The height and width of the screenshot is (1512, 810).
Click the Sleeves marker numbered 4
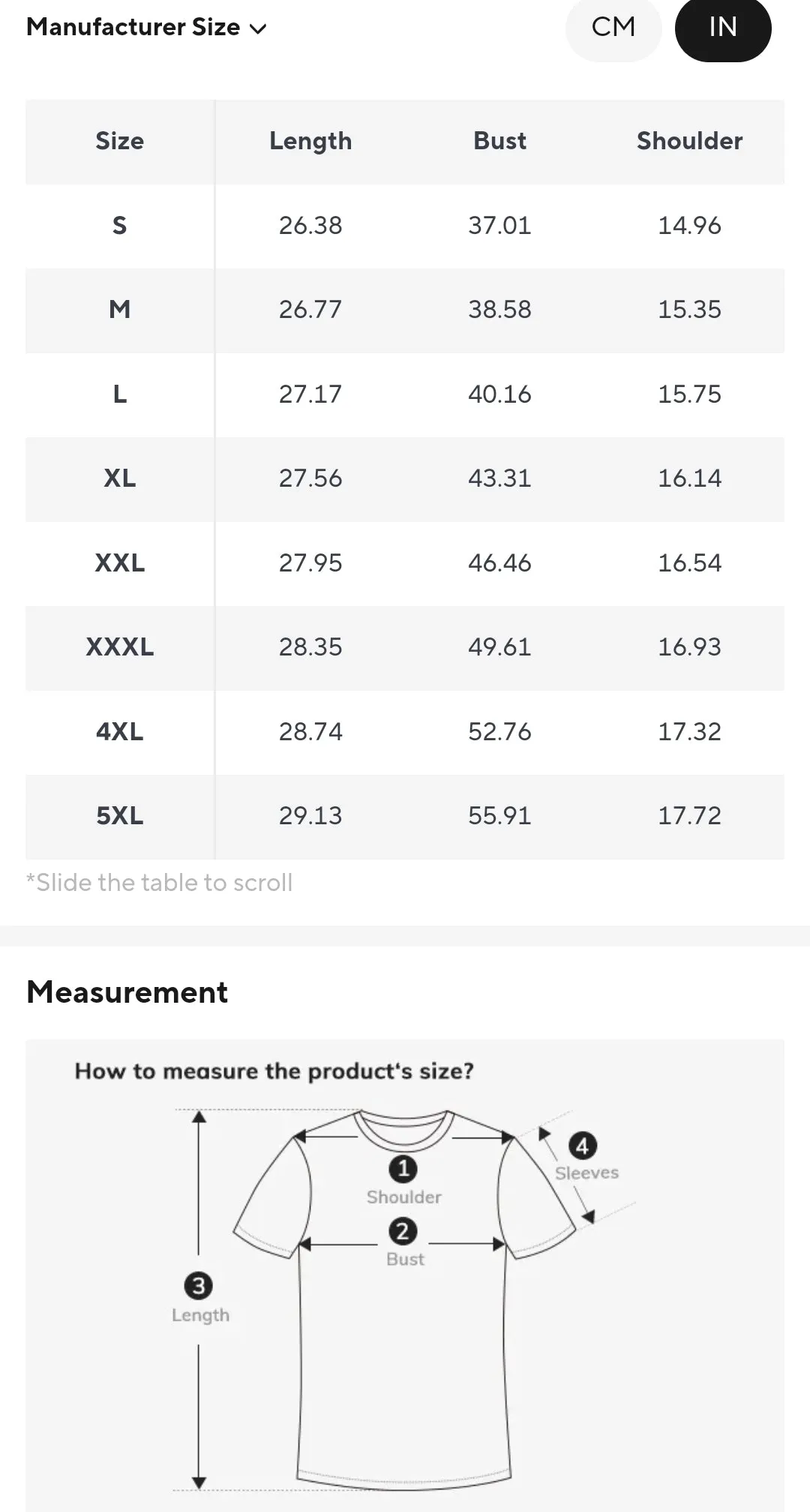coord(583,1145)
